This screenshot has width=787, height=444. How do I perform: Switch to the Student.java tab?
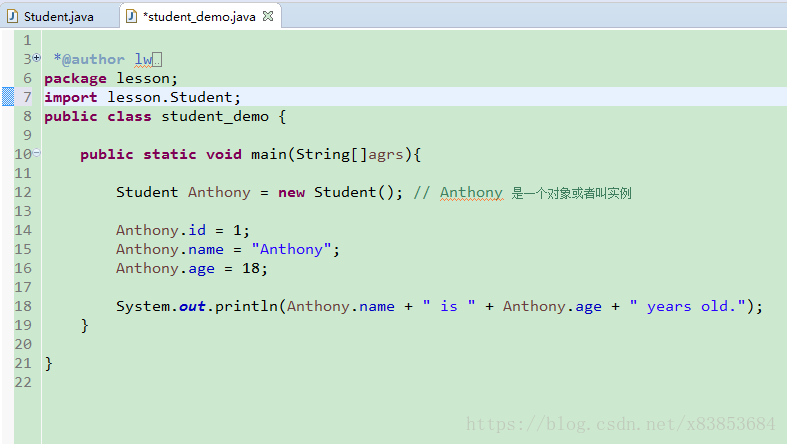pos(59,17)
